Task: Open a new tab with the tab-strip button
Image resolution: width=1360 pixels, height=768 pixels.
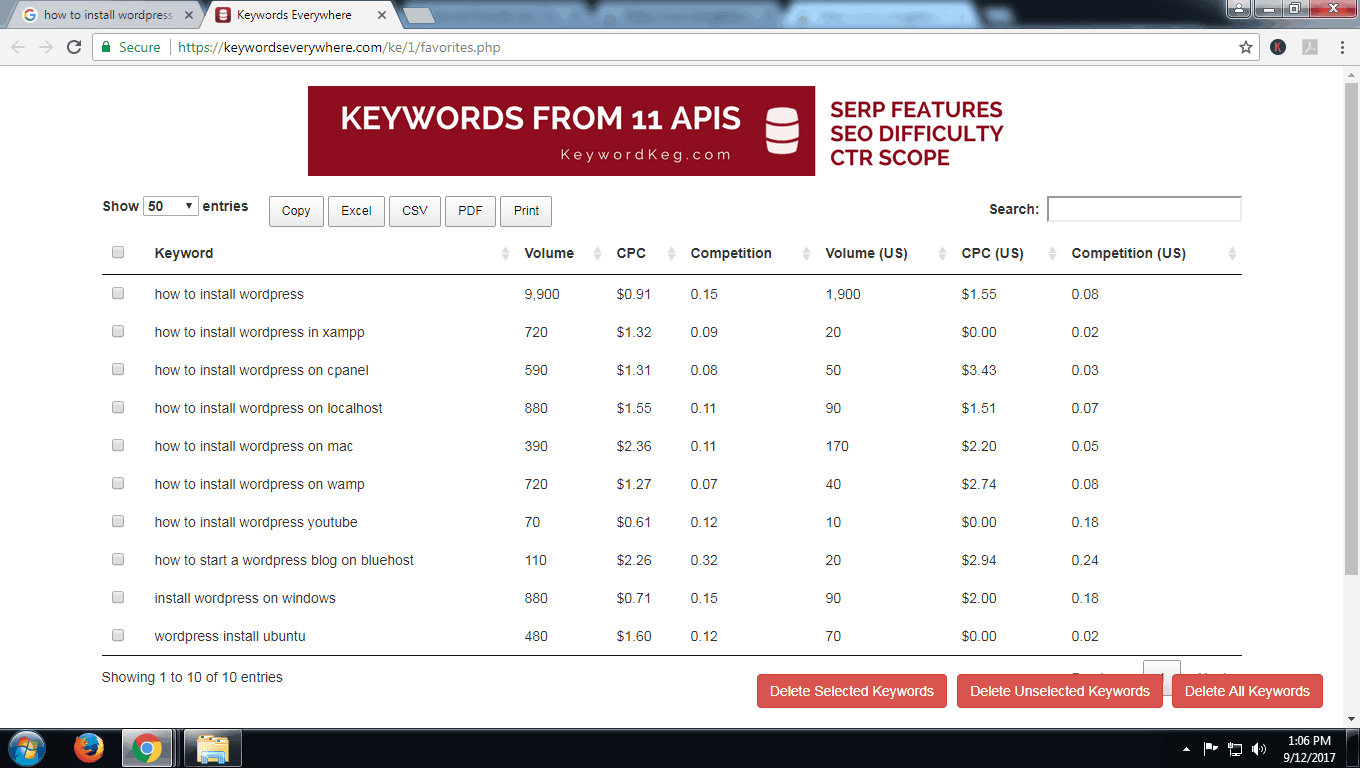Action: coord(418,15)
